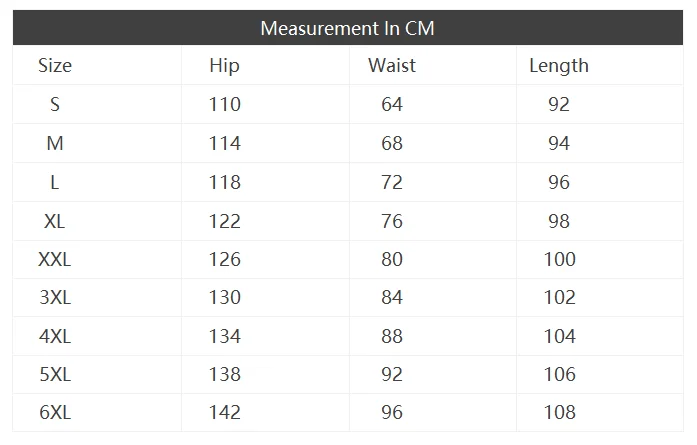Select the Length column header
Screen dimensions: 697x445
[558, 66]
